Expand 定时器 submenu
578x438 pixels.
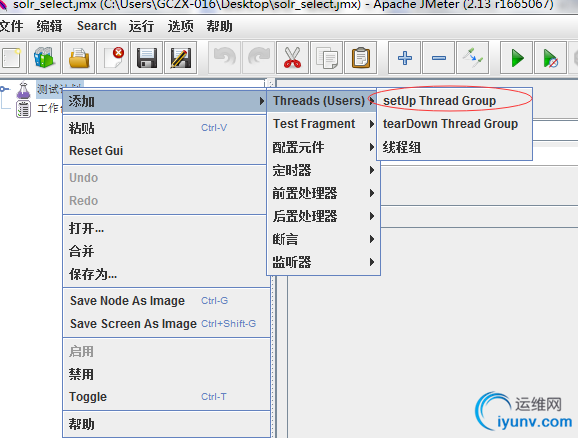pos(323,170)
